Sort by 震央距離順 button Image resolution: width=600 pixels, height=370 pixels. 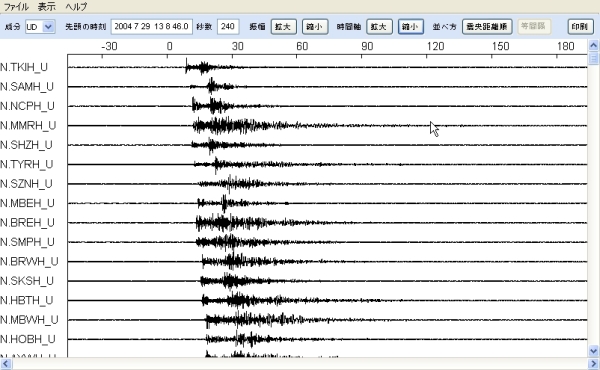click(487, 27)
